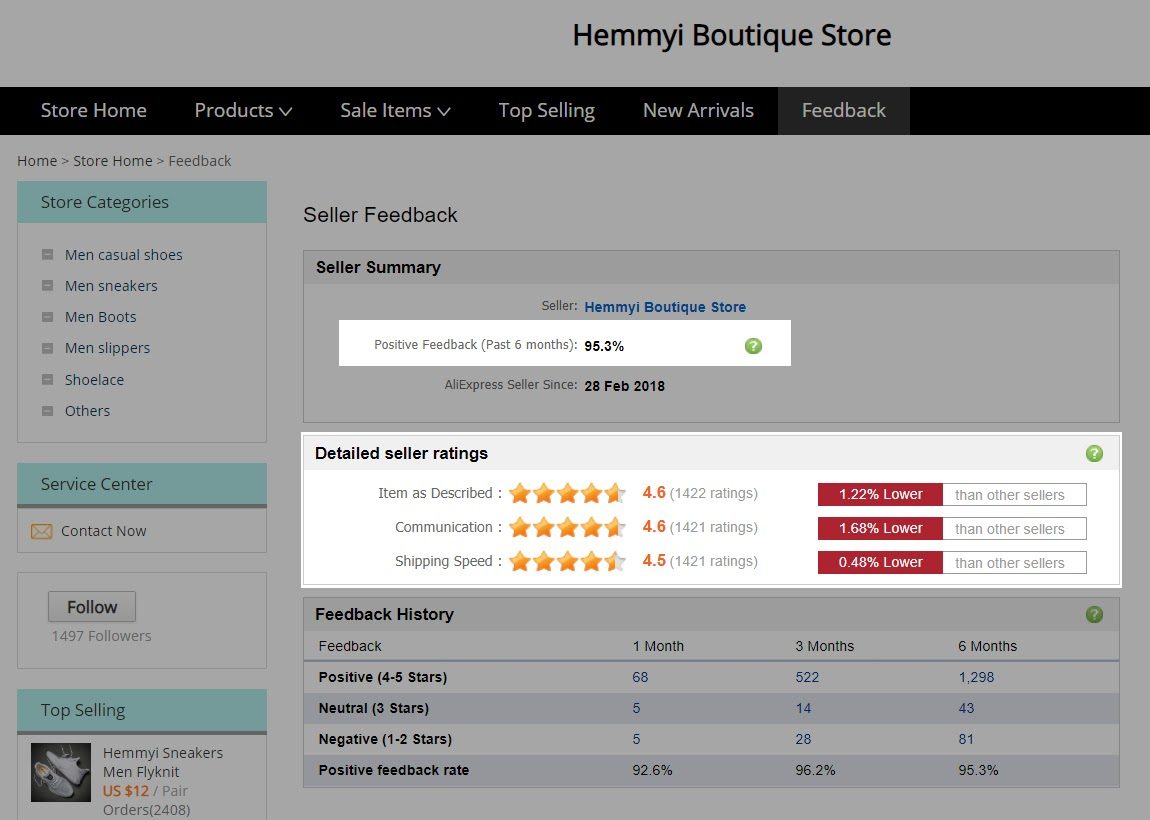
Task: Expand the Products dropdown menu
Action: 243,111
